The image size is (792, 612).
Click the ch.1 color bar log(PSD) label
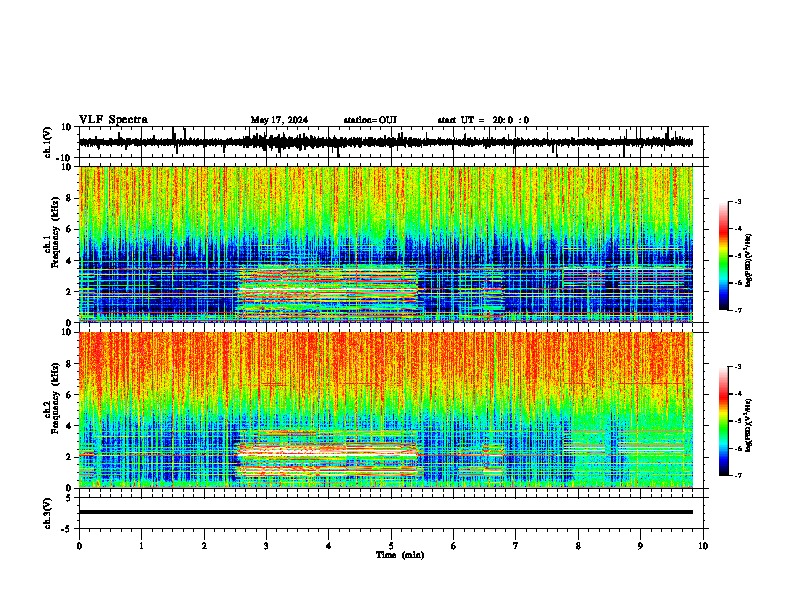coord(749,261)
